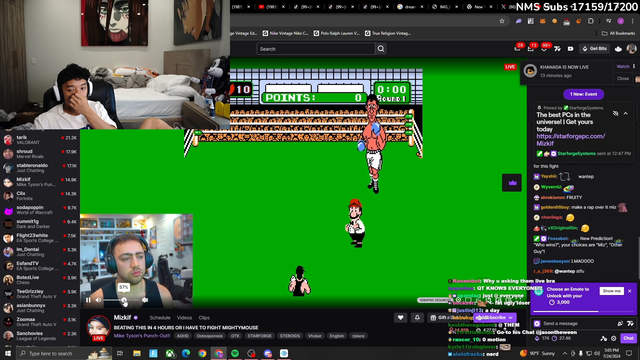This screenshot has width=640, height=360.
Task: Click the Osteoporosis tag
Action: coord(209,336)
